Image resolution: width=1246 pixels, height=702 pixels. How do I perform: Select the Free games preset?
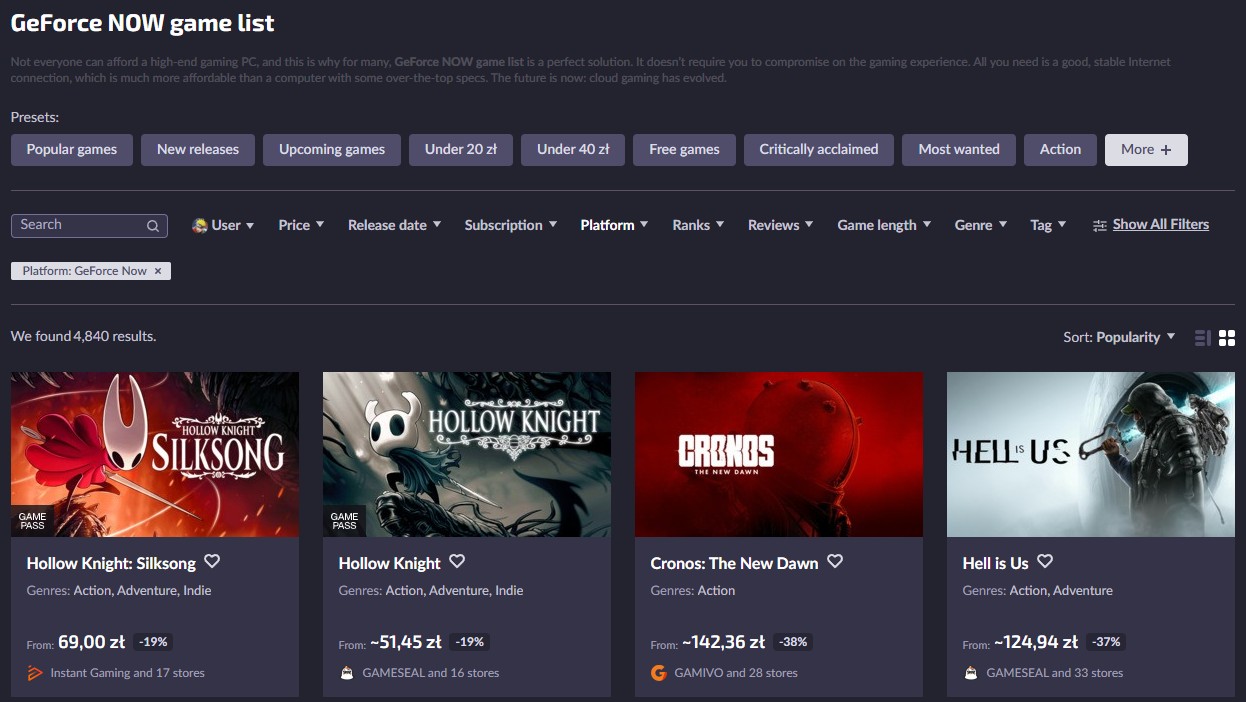point(684,150)
